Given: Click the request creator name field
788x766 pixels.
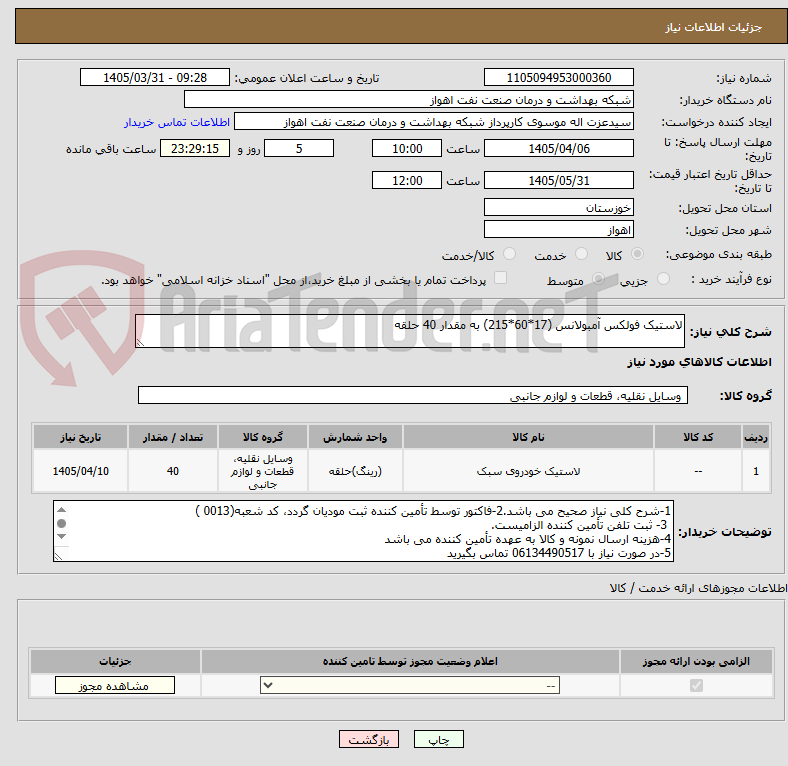Looking at the screenshot, I should tap(434, 122).
